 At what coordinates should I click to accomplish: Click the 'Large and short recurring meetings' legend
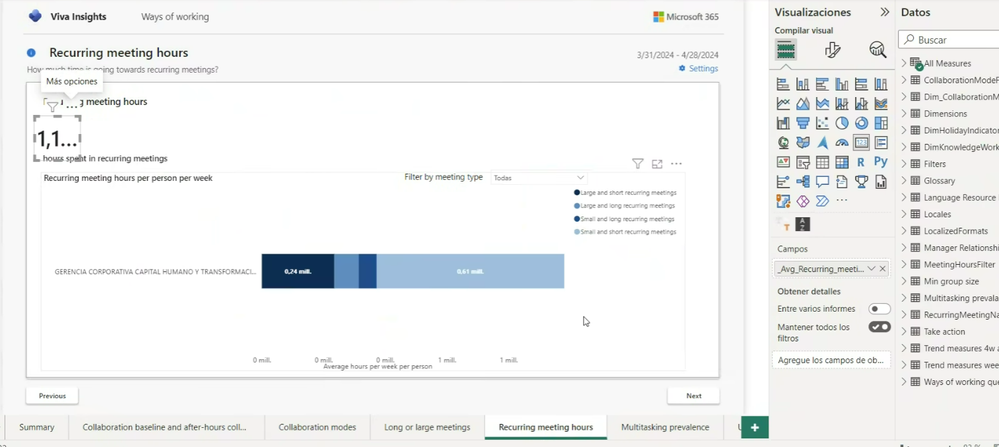pyautogui.click(x=625, y=192)
